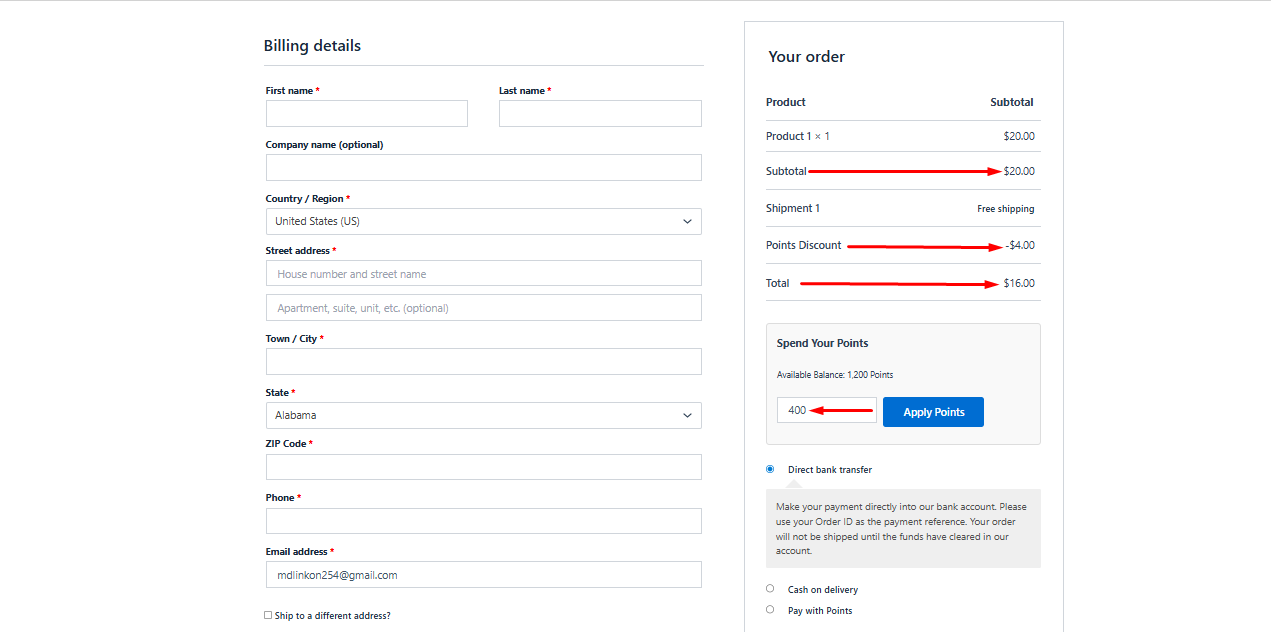Click the Last name input field
Screen dimensions: 1271x632
click(x=600, y=113)
